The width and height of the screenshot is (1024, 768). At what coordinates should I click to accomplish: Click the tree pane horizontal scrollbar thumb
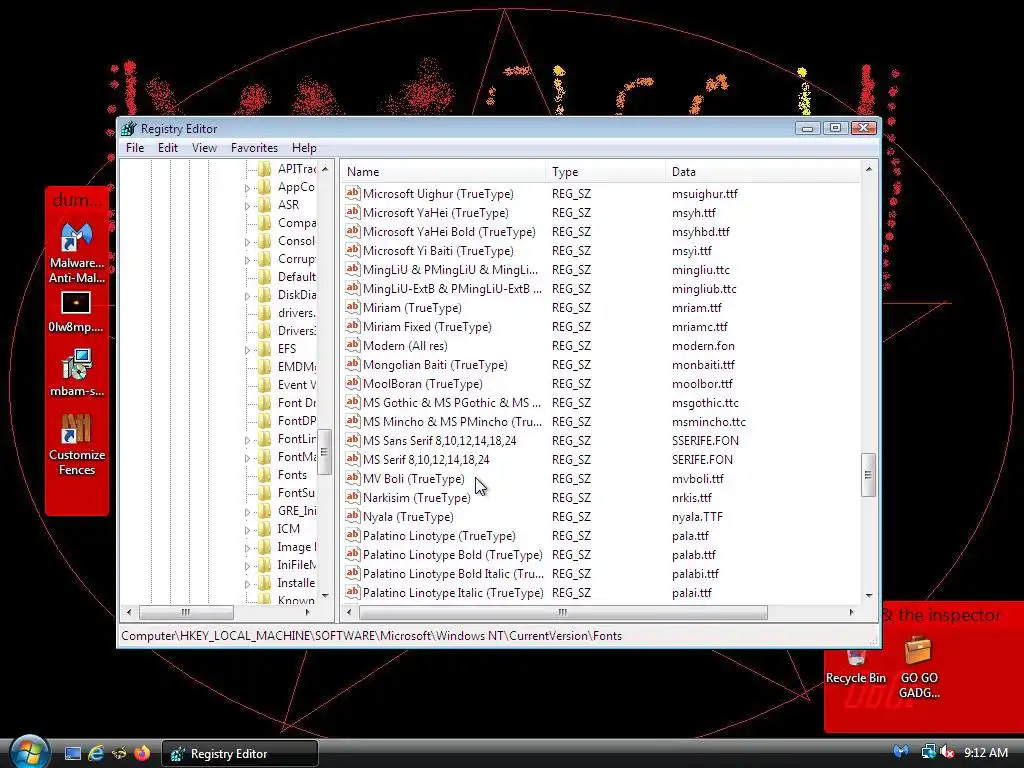tap(186, 612)
